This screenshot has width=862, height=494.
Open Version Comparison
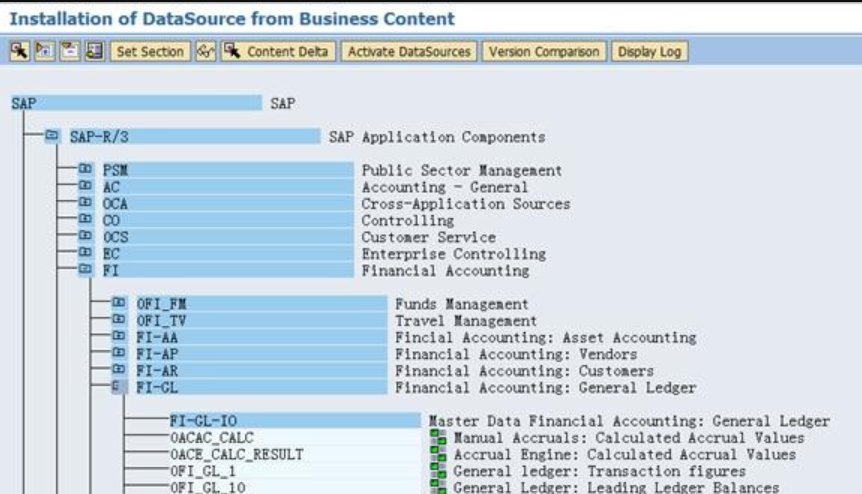(544, 51)
